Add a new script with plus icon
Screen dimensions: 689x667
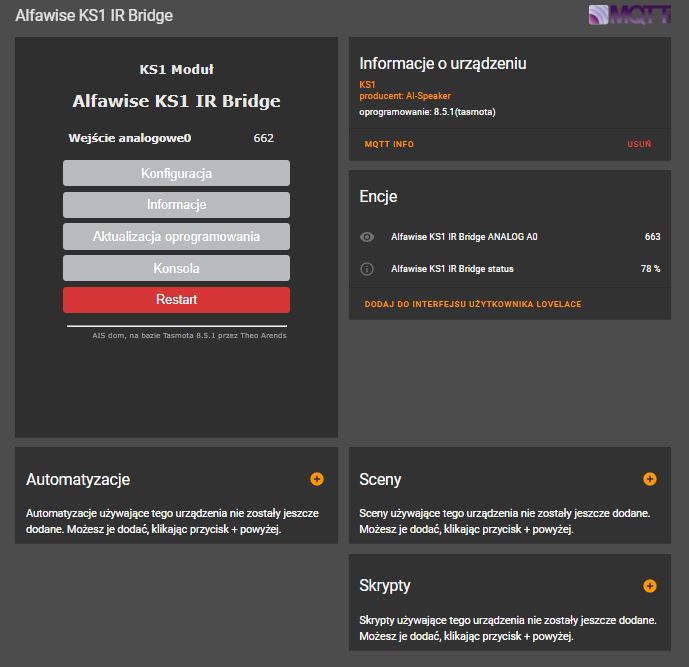click(650, 586)
